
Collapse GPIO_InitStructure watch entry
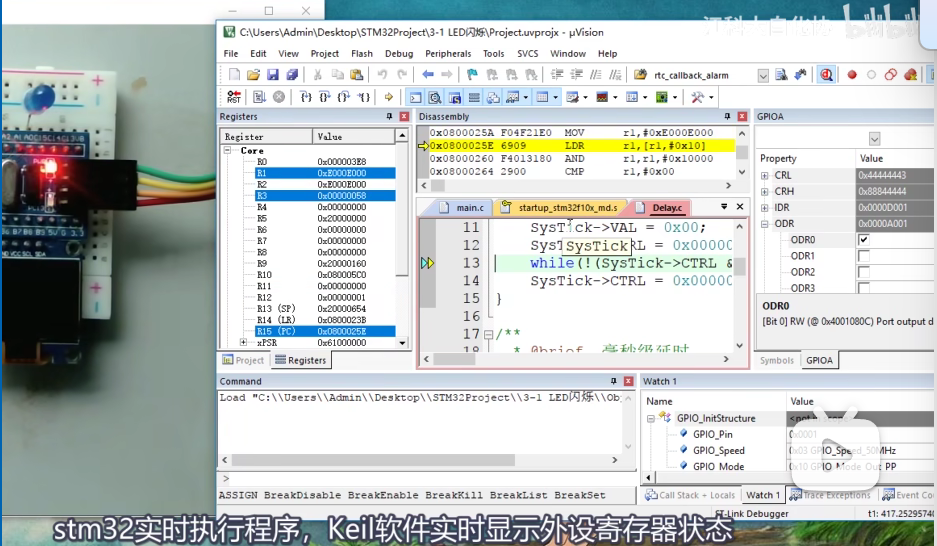click(x=651, y=419)
